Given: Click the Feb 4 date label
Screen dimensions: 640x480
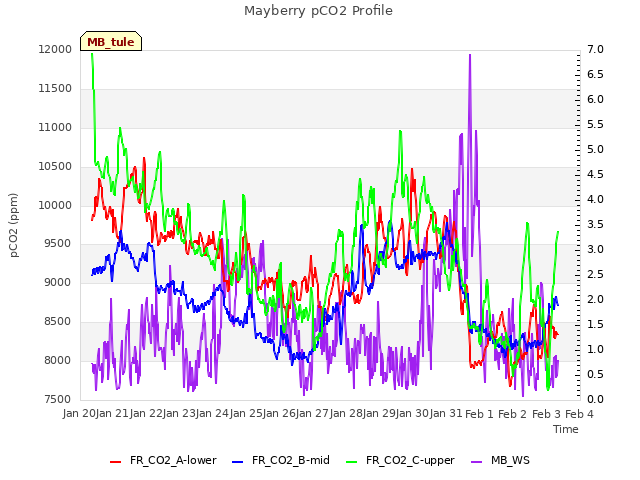Looking at the screenshot, I should click(579, 414).
